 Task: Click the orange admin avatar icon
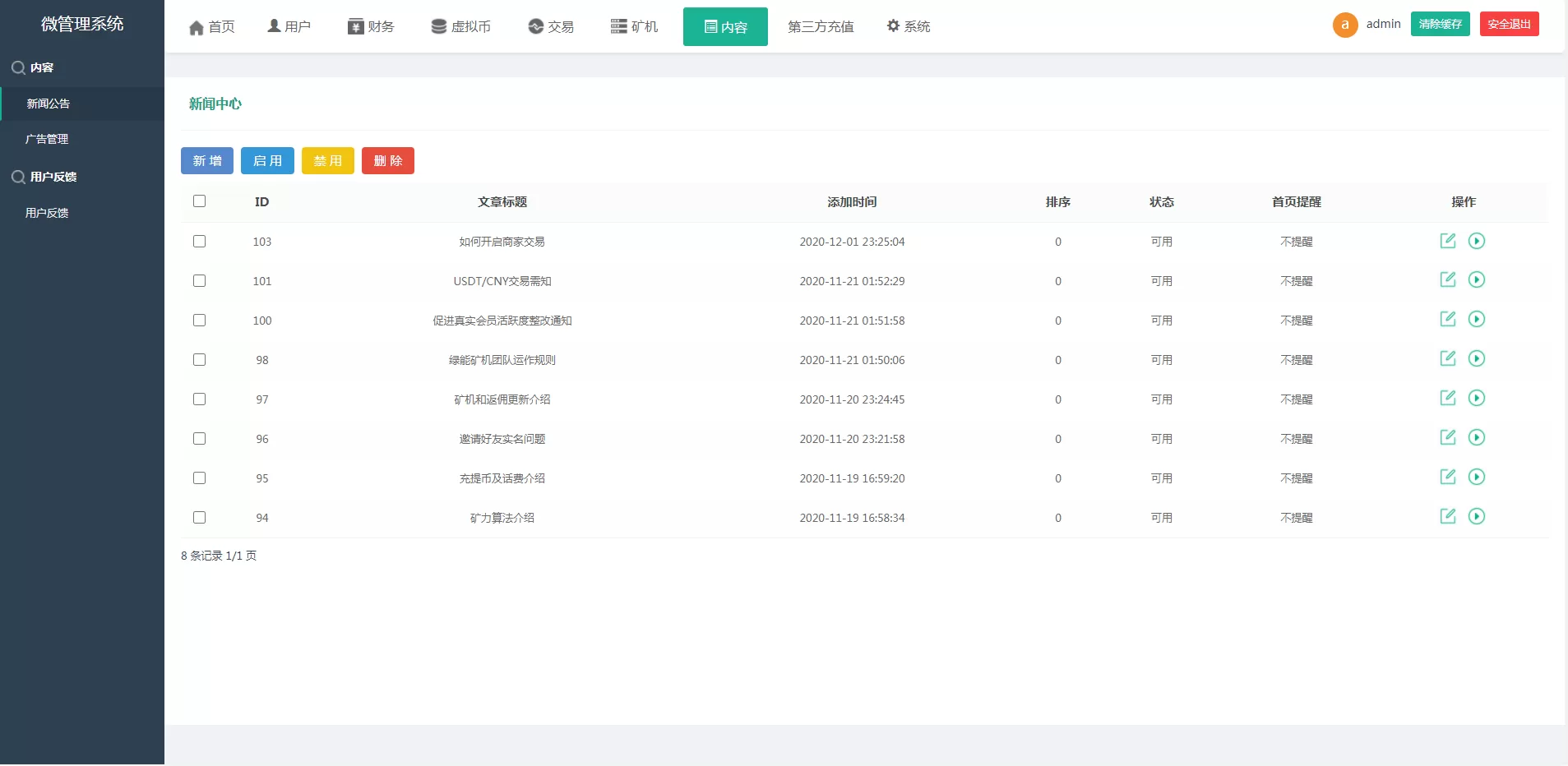click(x=1344, y=25)
